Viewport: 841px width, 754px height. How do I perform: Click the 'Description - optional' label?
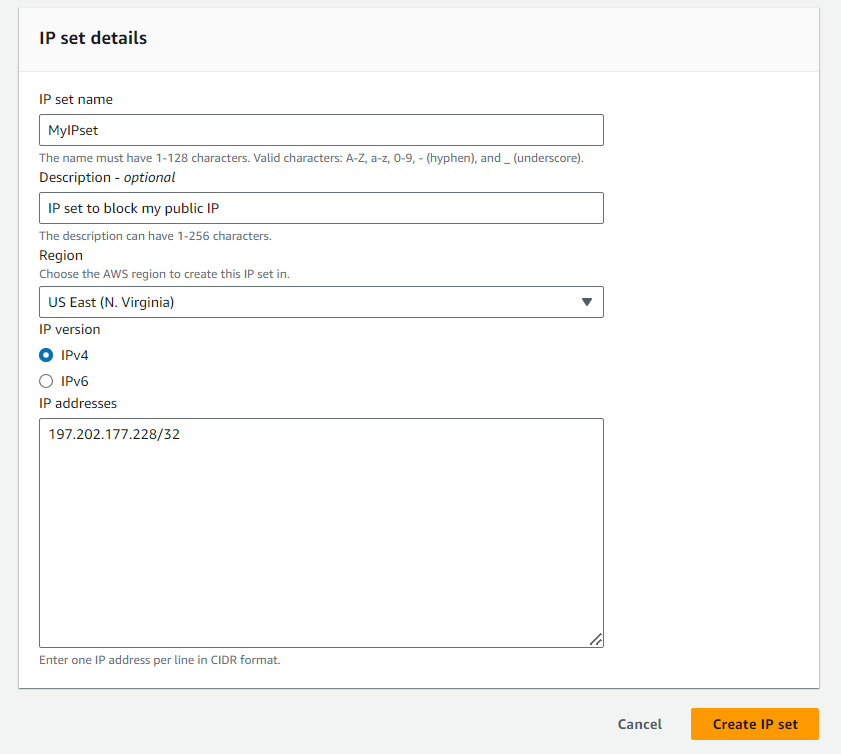(x=107, y=178)
